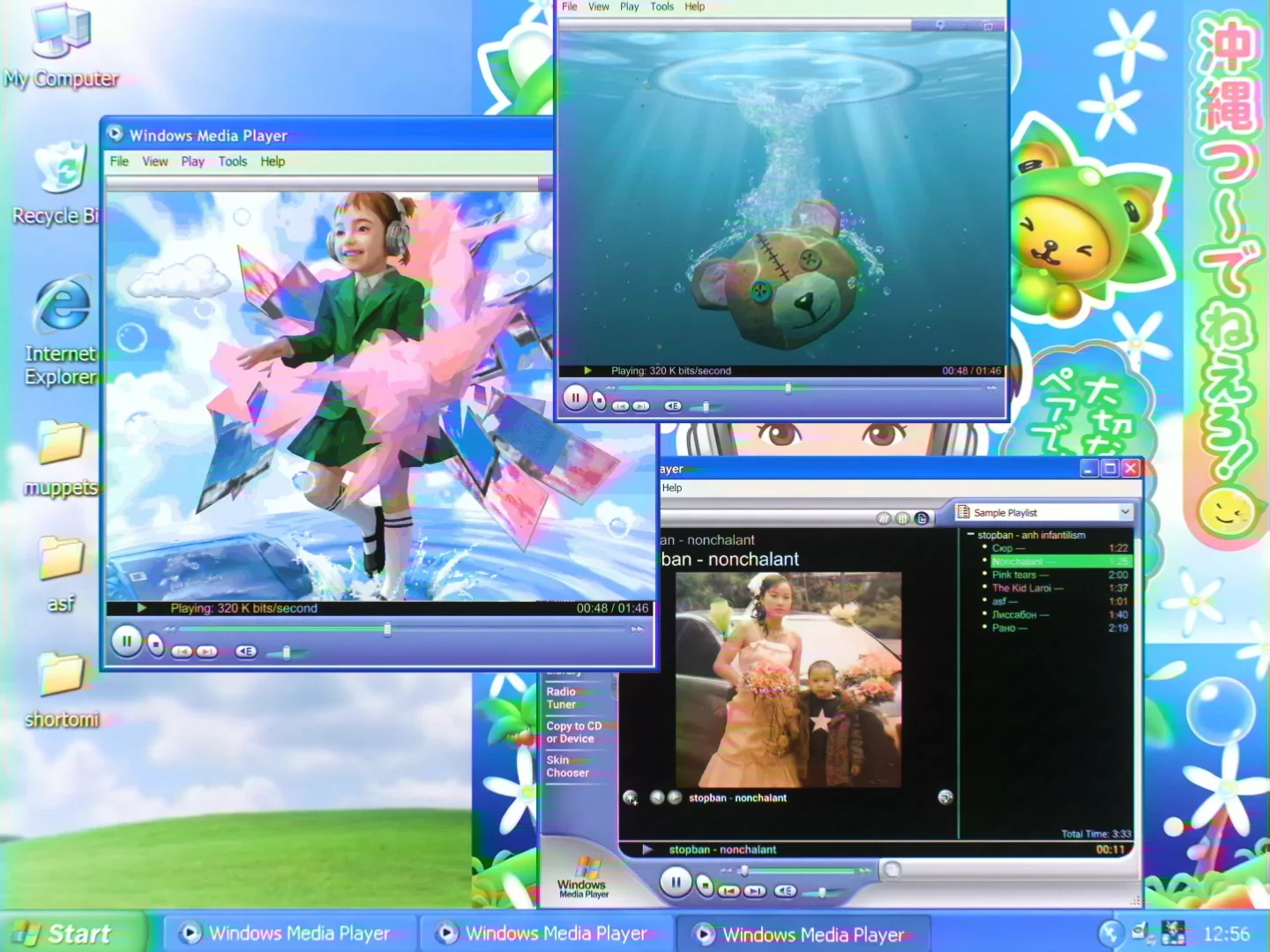The height and width of the screenshot is (952, 1270).
Task: Launch the Internet Explorer desktop icon
Action: pyautogui.click(x=60, y=331)
